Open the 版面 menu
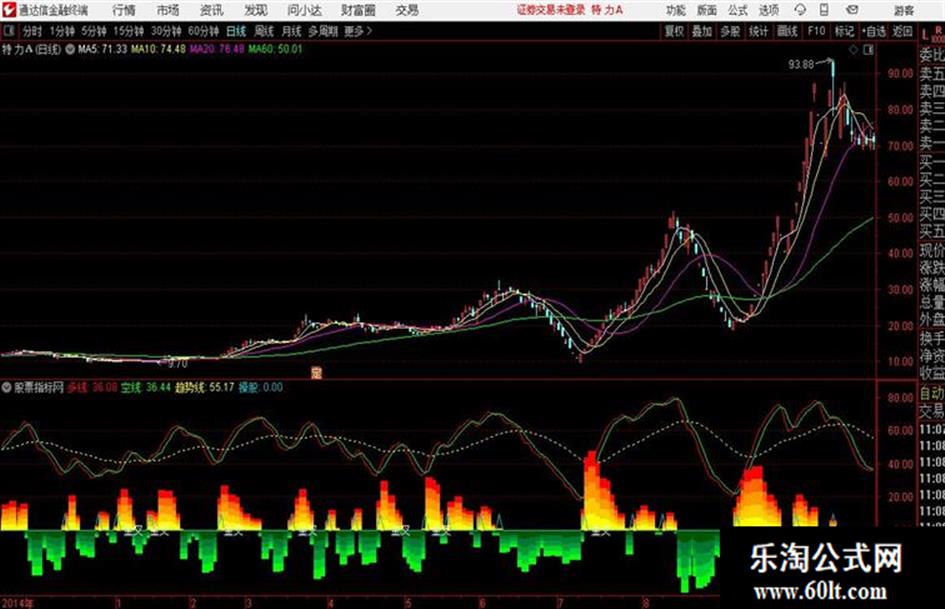The image size is (945, 609). (707, 10)
